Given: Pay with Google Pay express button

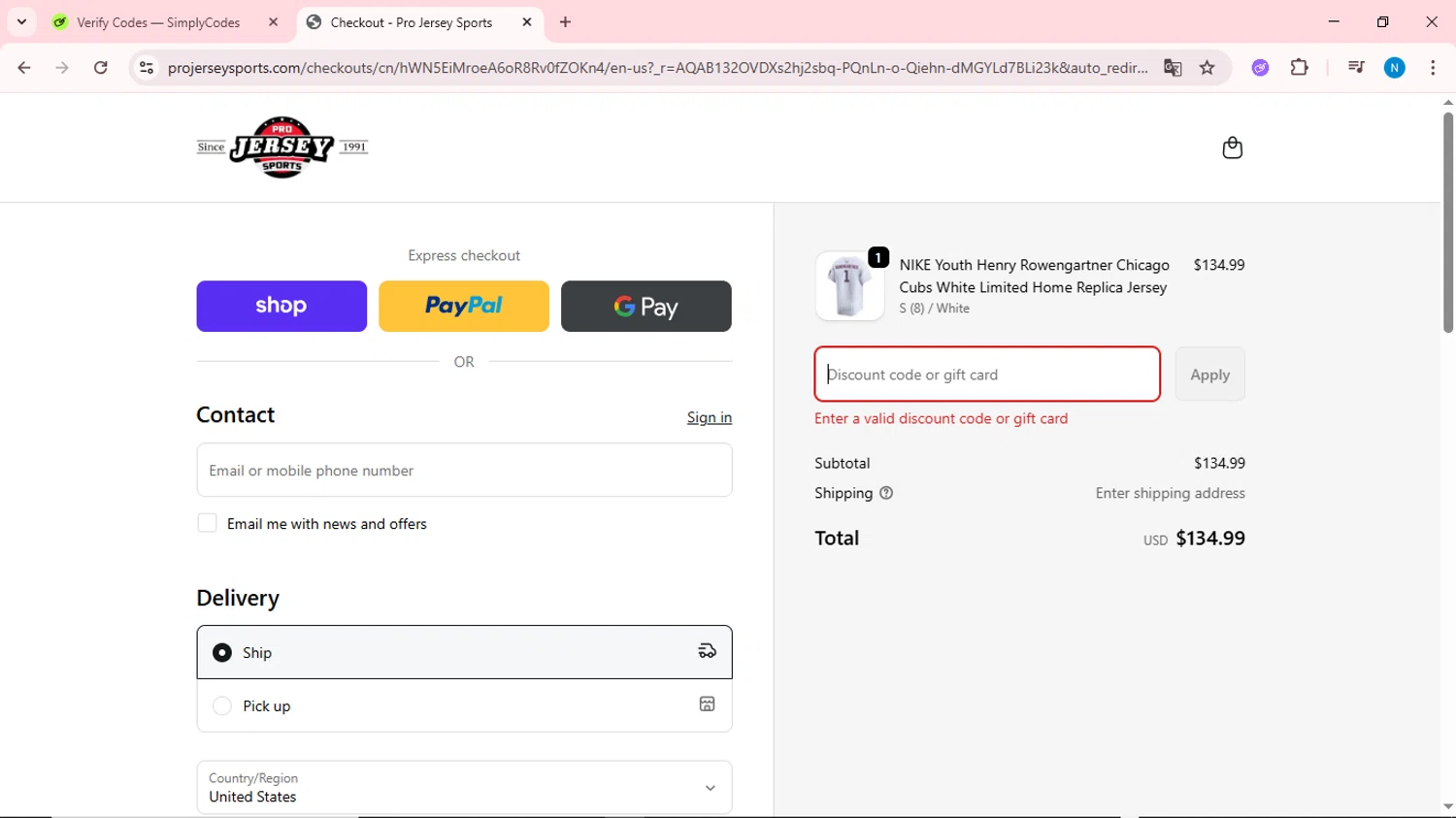Looking at the screenshot, I should tap(646, 307).
